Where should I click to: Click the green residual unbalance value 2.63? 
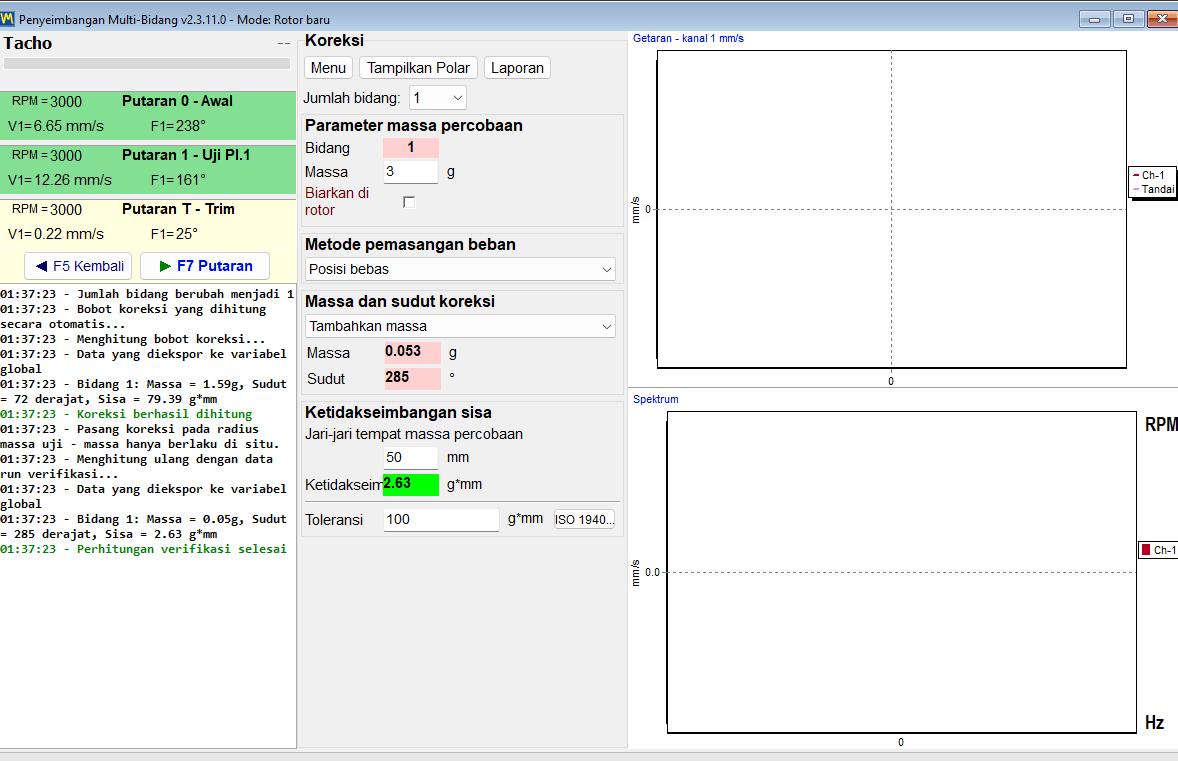coord(411,485)
